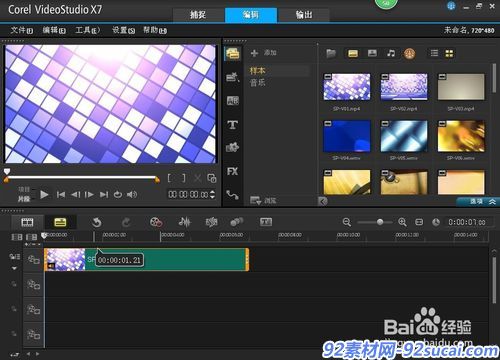The image size is (500, 360).
Task: Set mark-out point with right bracket
Action: tap(184, 178)
